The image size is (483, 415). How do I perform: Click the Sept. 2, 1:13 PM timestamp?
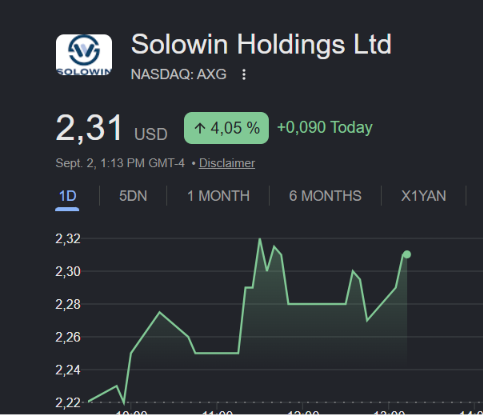pos(120,163)
